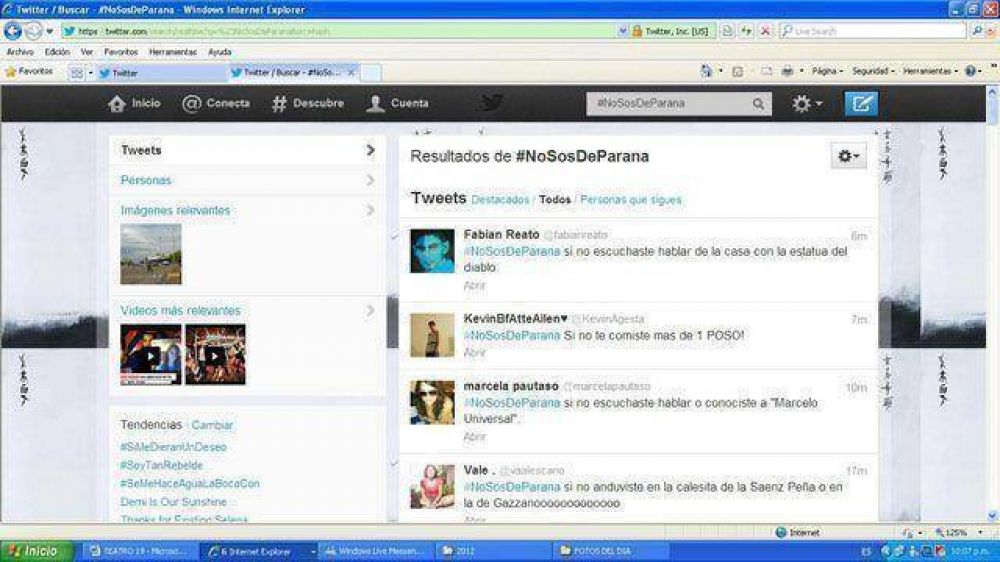Filter tweets by Destacados
This screenshot has height=562, width=1000.
500,200
